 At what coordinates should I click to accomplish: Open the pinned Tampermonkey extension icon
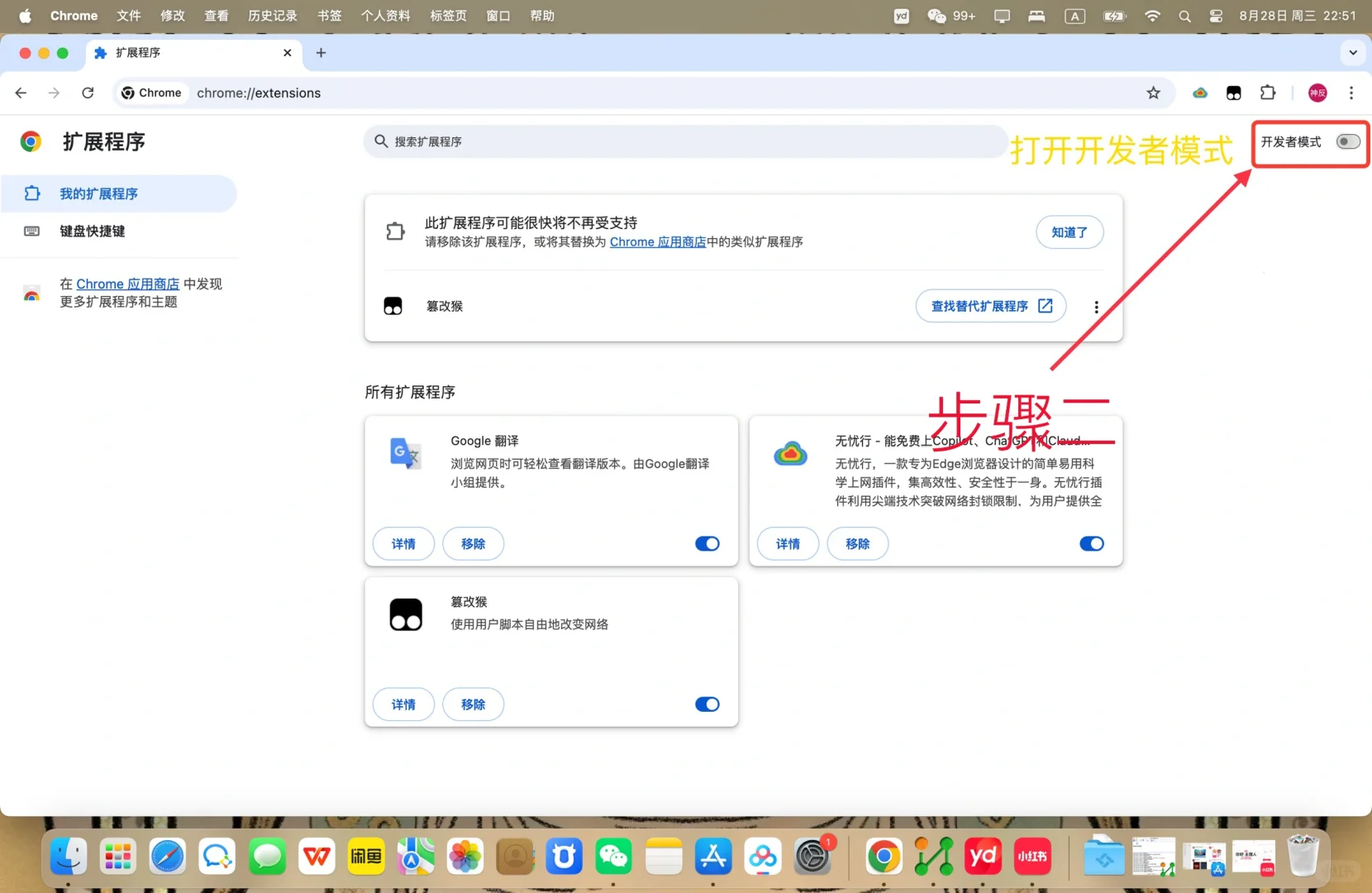[1234, 93]
